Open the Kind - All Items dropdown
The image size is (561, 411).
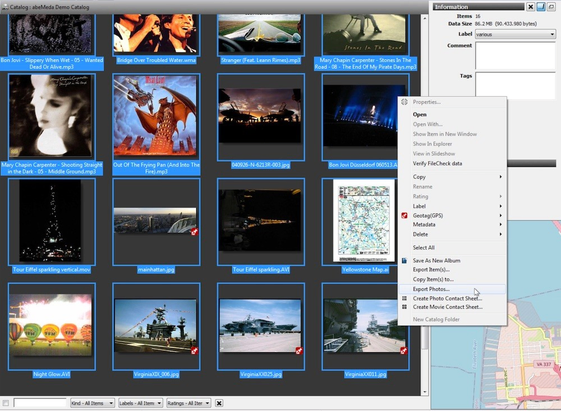point(92,403)
